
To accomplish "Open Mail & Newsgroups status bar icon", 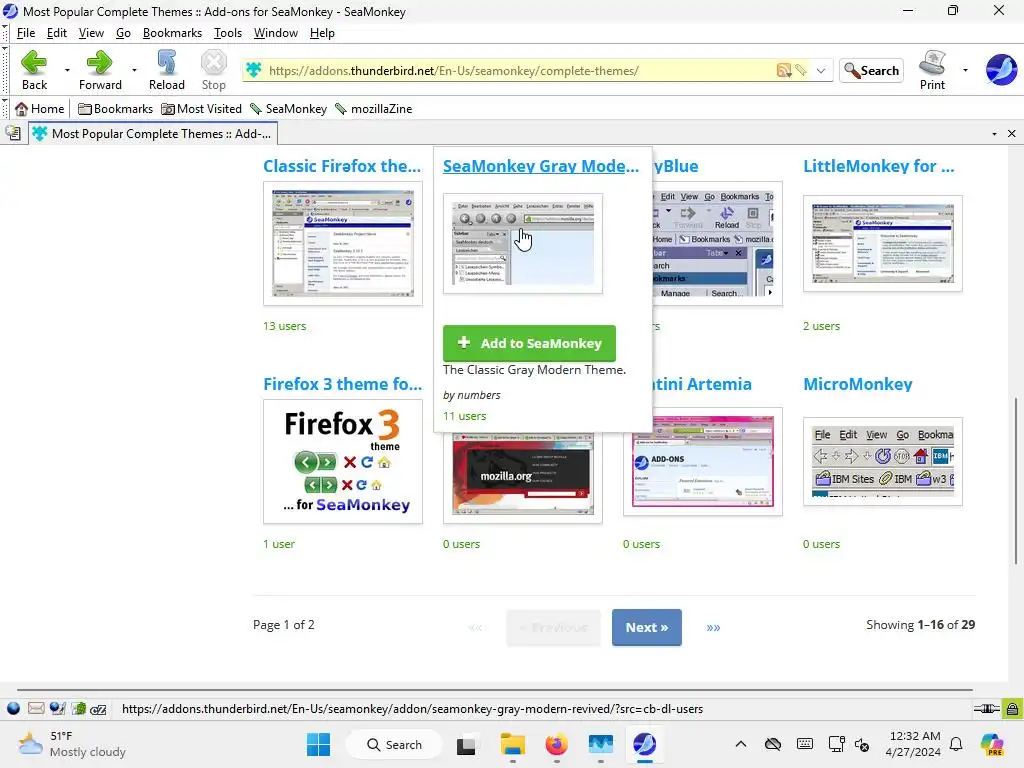I will 36,709.
